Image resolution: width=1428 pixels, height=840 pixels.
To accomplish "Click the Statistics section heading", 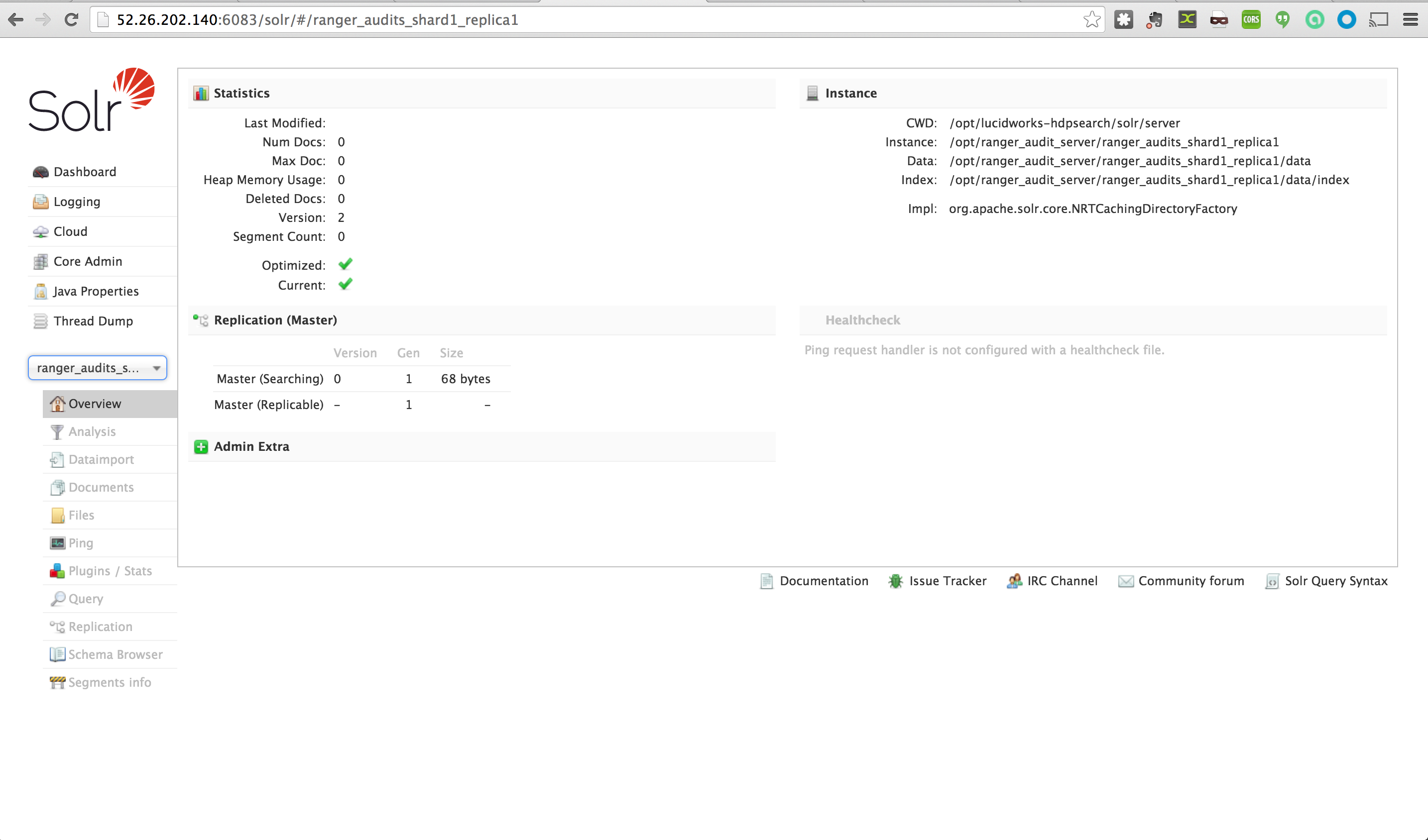I will coord(241,93).
